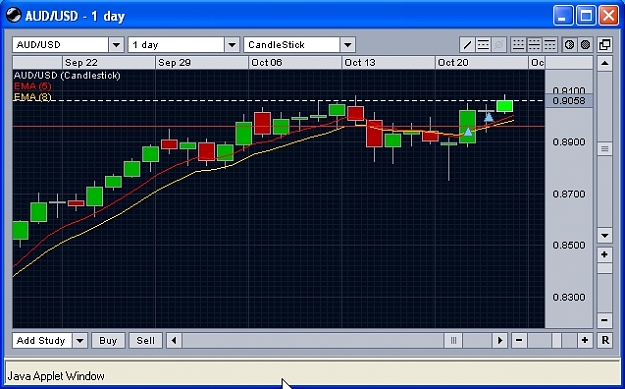
Task: Click the disabled slashed-circle delete tool
Action: (499, 45)
